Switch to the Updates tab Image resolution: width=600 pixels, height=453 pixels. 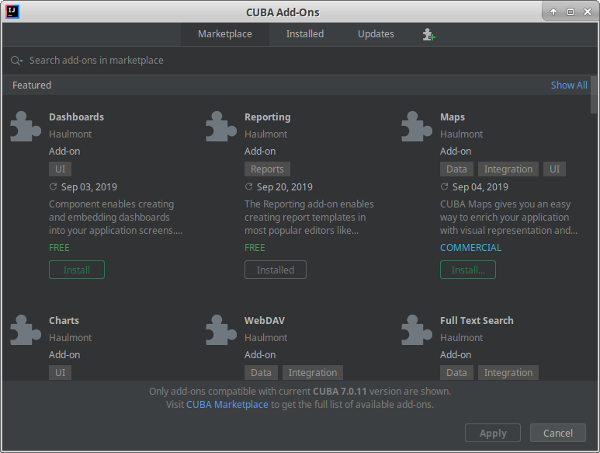(x=376, y=34)
